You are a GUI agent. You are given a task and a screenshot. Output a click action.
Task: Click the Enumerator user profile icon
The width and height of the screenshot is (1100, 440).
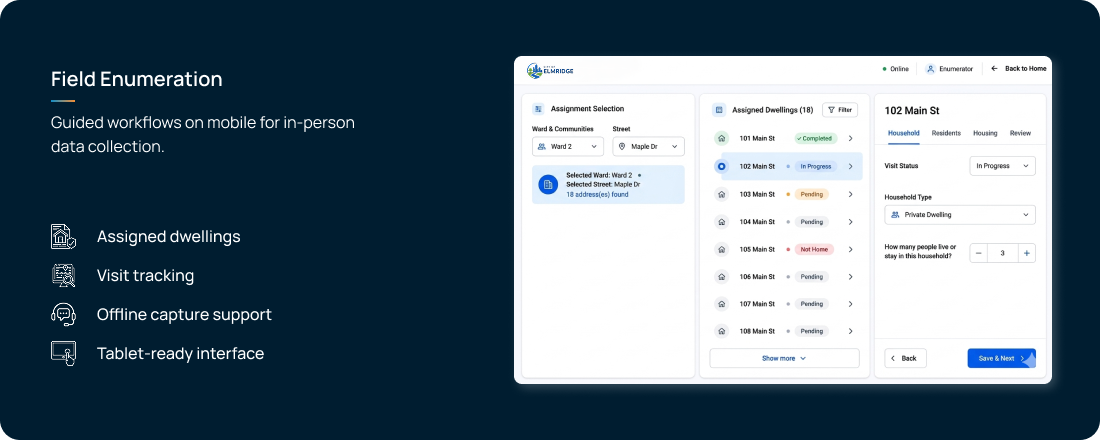click(x=930, y=69)
